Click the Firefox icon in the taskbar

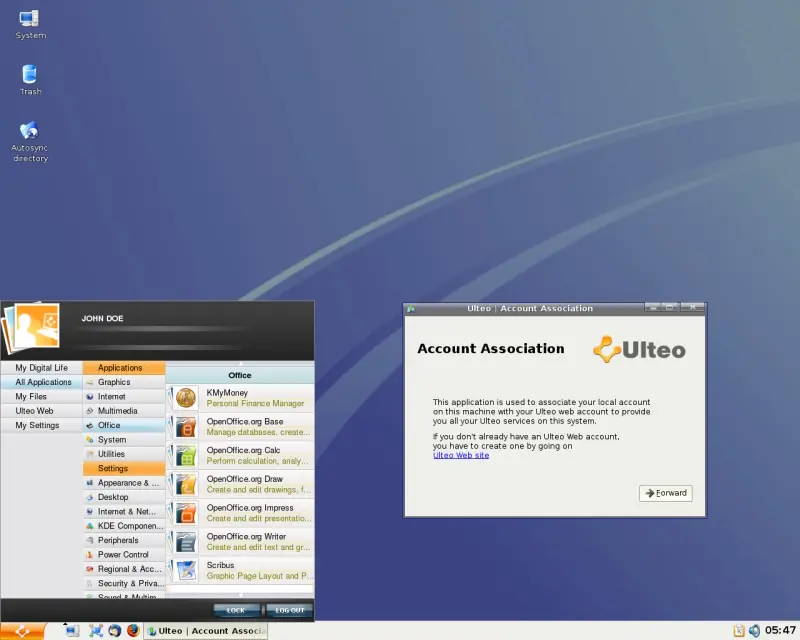click(133, 631)
